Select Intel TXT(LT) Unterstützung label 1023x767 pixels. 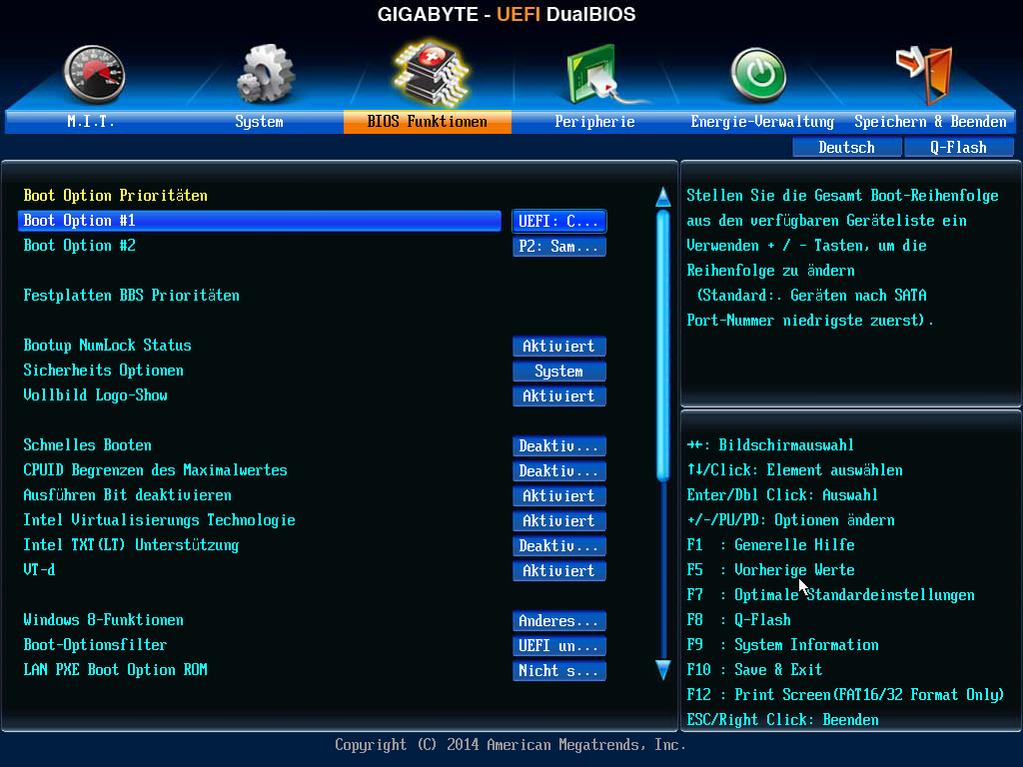131,545
